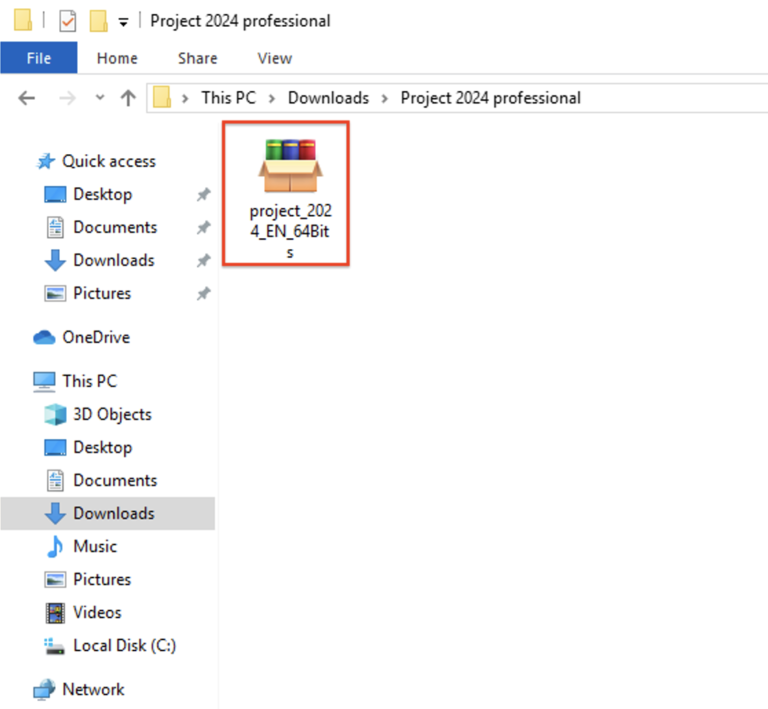Expand chevron after This PC breadcrumb

[x=272, y=98]
